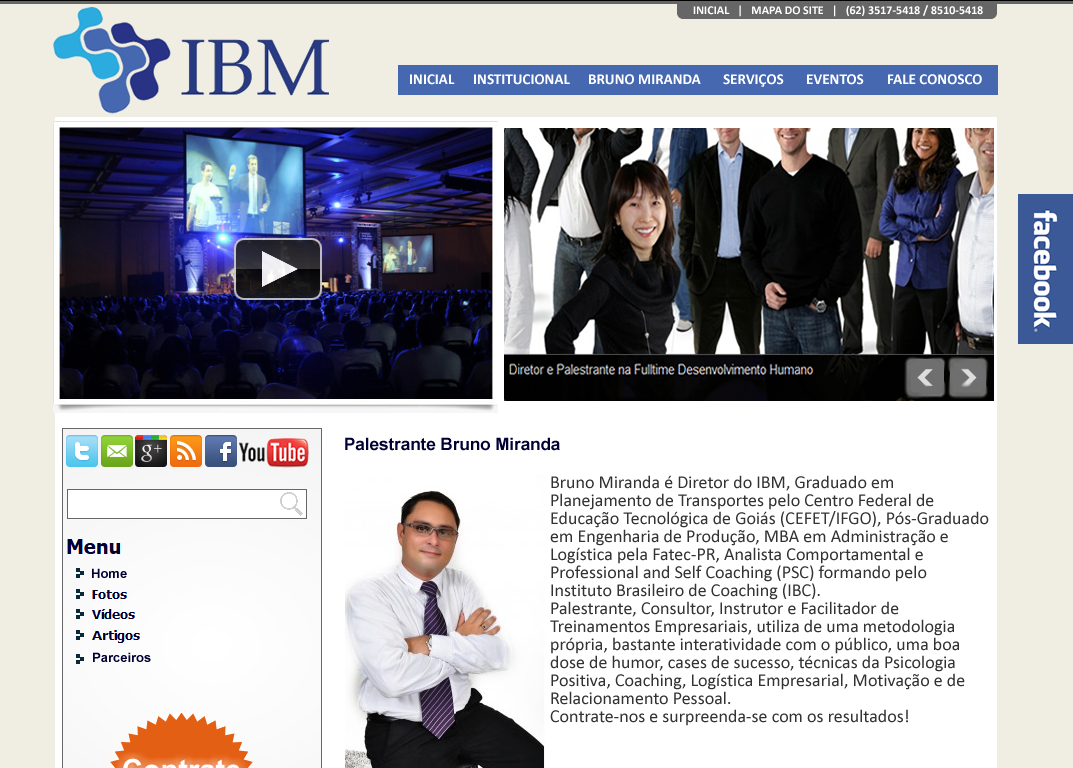
Task: Open the FALE CONOSCO menu item
Action: pos(935,79)
